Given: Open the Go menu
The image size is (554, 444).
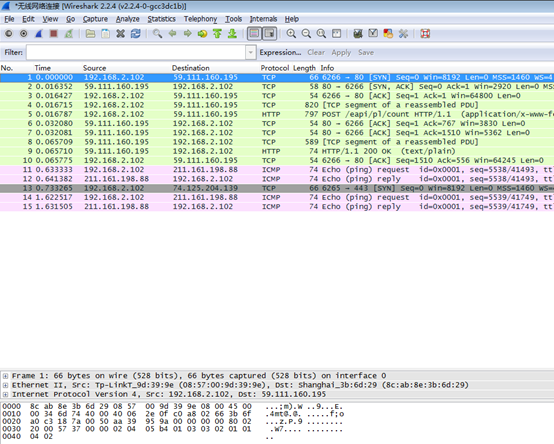Looking at the screenshot, I should coord(71,19).
